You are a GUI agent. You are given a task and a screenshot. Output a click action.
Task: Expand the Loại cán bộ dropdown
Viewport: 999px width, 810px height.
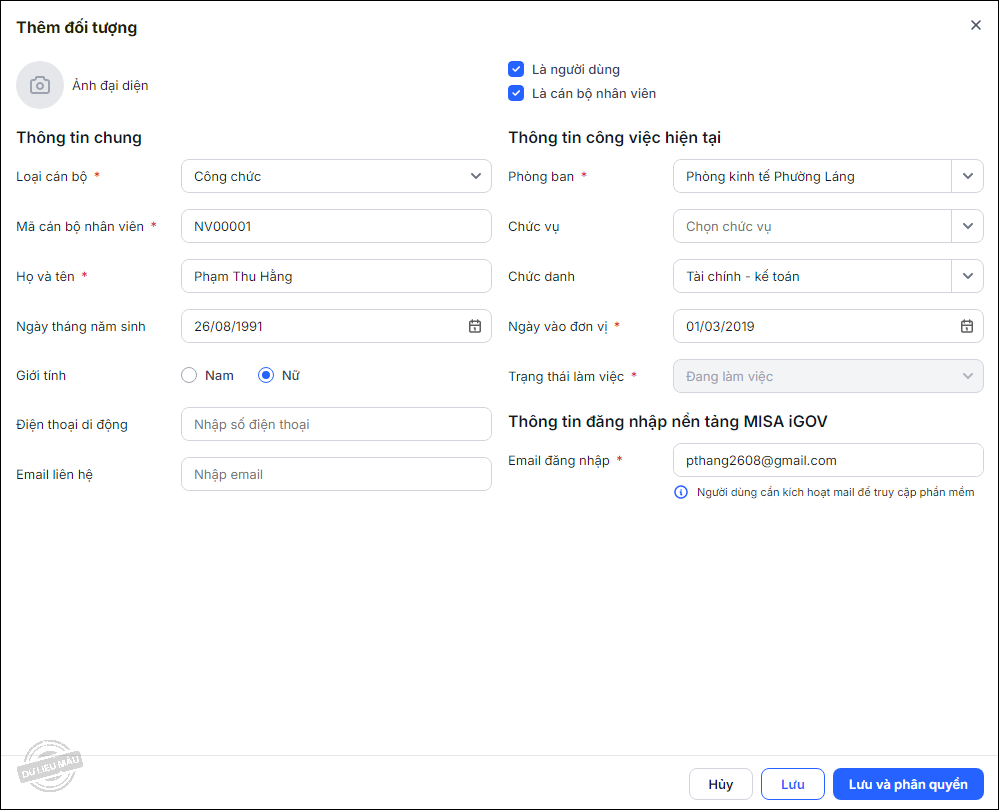[x=475, y=176]
